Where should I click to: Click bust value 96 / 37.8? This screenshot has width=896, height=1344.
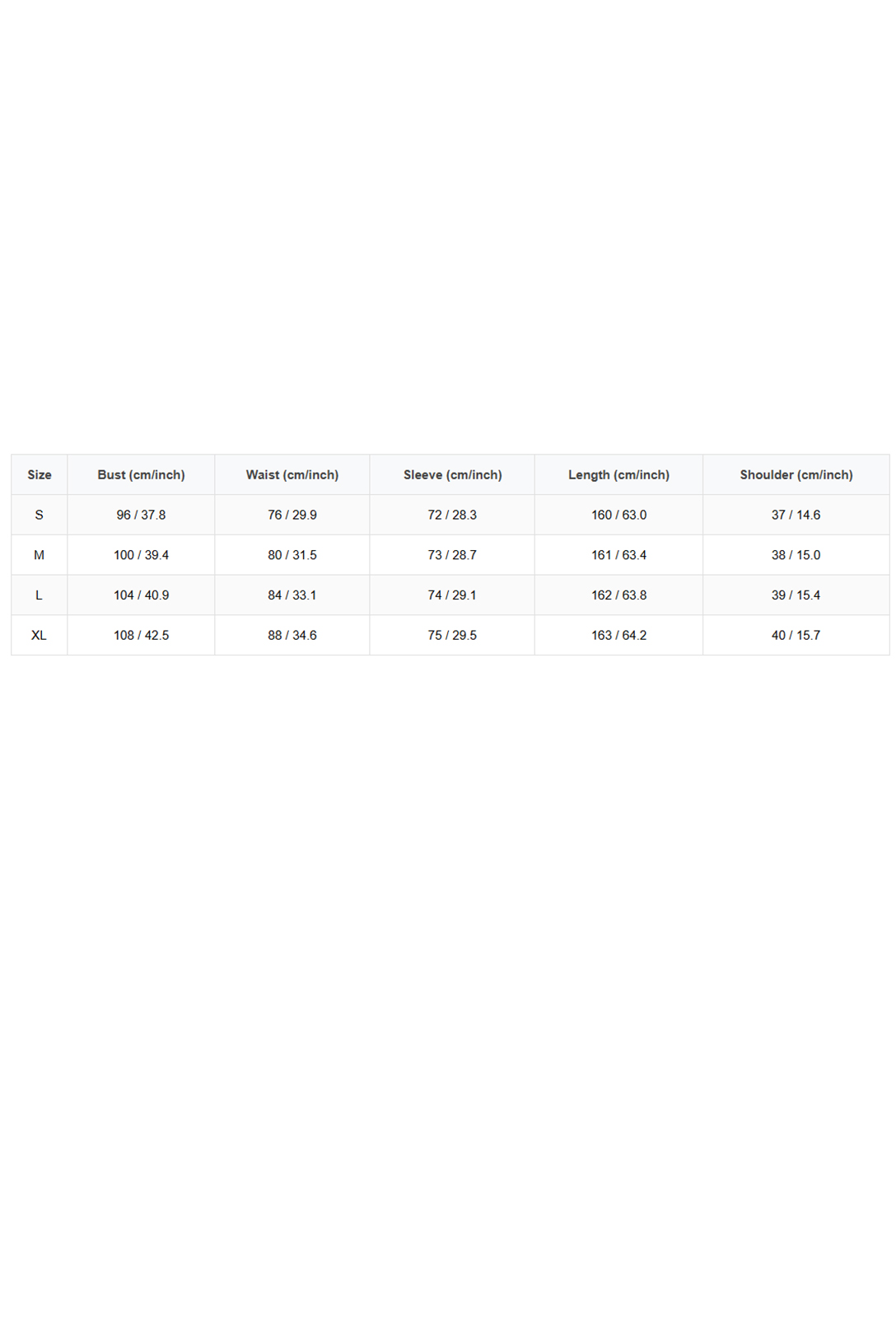pos(141,515)
